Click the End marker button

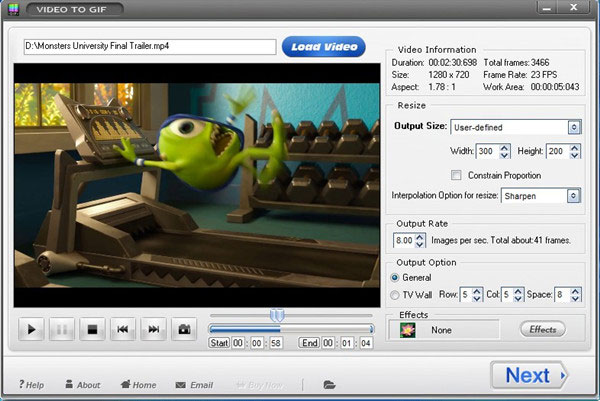(x=309, y=343)
